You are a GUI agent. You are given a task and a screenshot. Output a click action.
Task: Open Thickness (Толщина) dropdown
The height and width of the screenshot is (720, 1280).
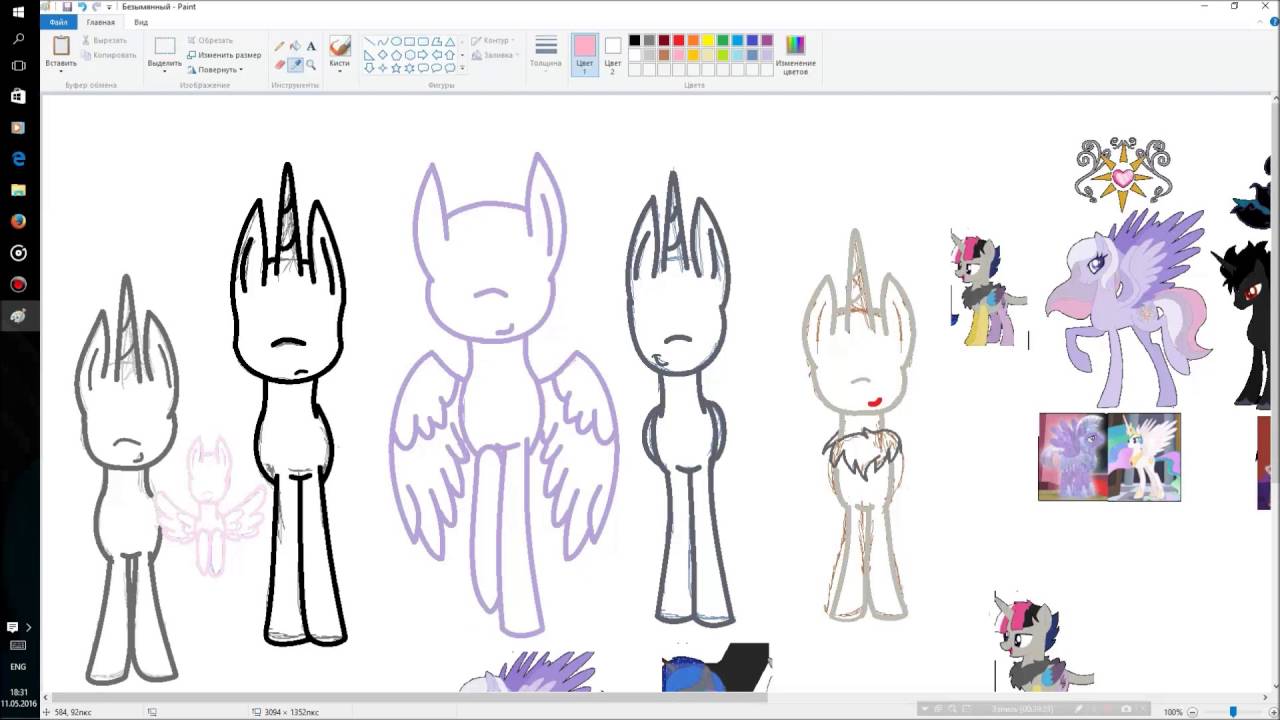tap(546, 55)
